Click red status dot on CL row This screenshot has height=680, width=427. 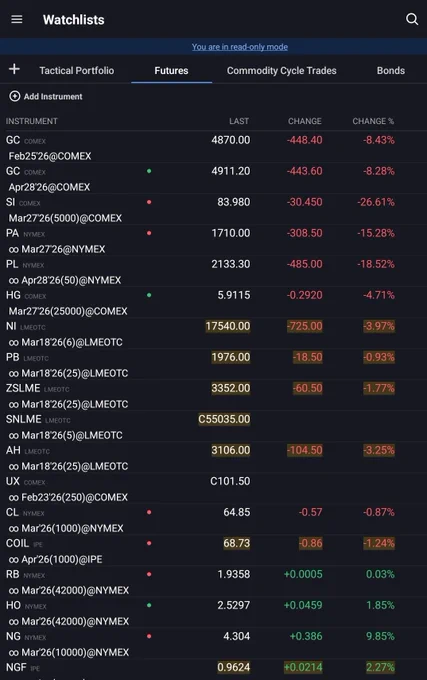pos(149,512)
